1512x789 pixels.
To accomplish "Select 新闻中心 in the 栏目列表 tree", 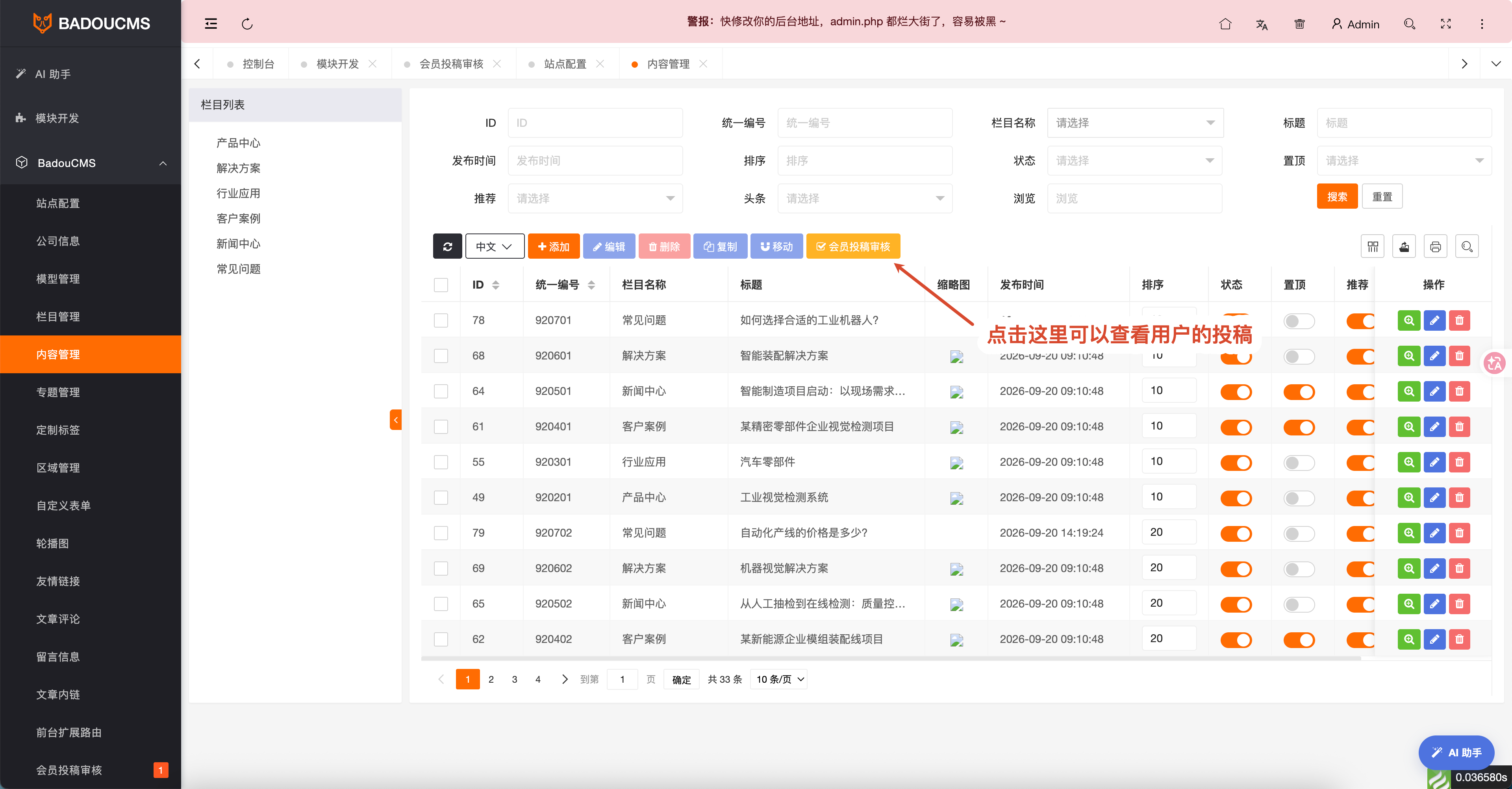I will 238,244.
